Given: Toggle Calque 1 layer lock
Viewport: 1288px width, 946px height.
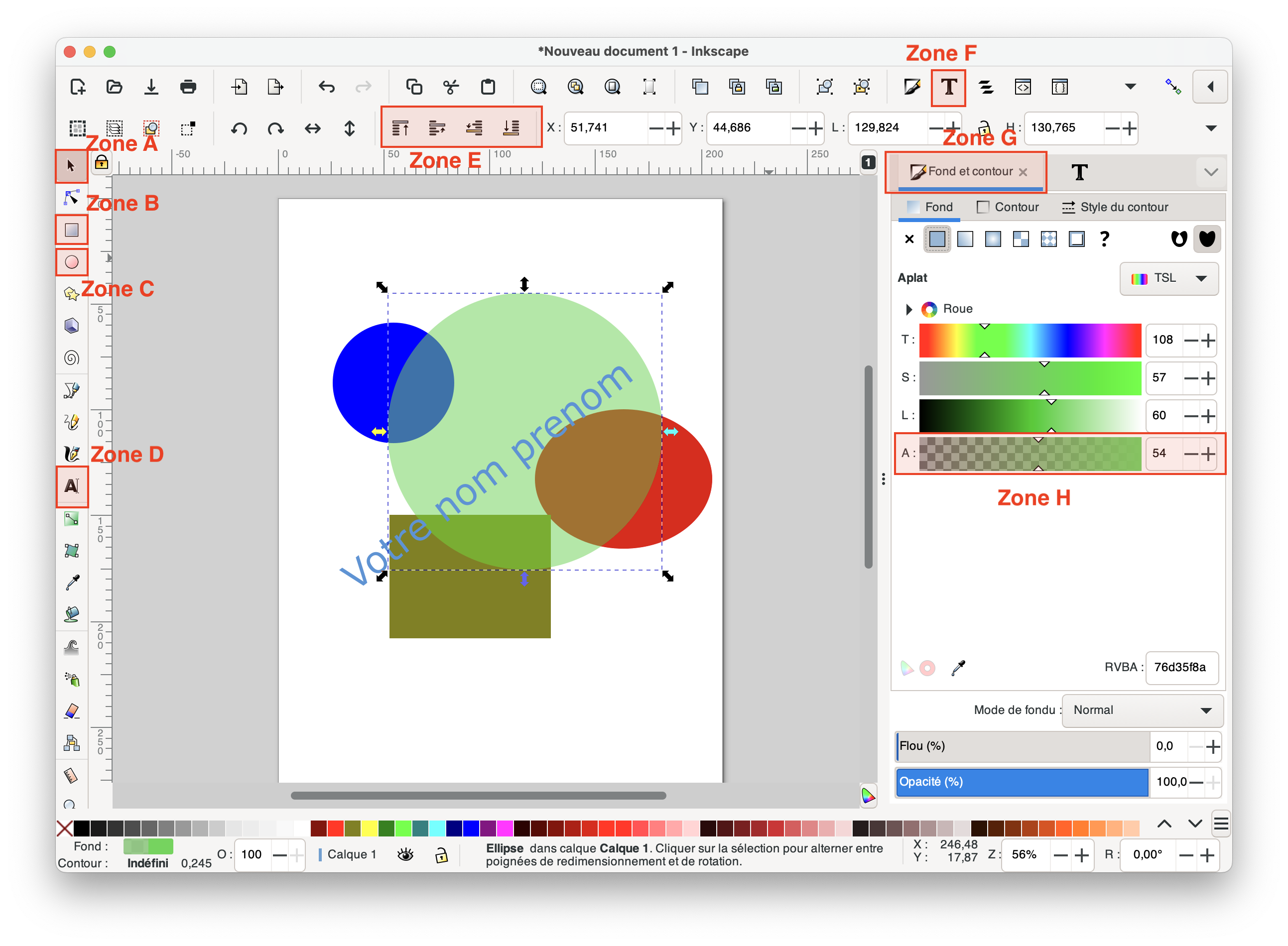Looking at the screenshot, I should point(442,854).
